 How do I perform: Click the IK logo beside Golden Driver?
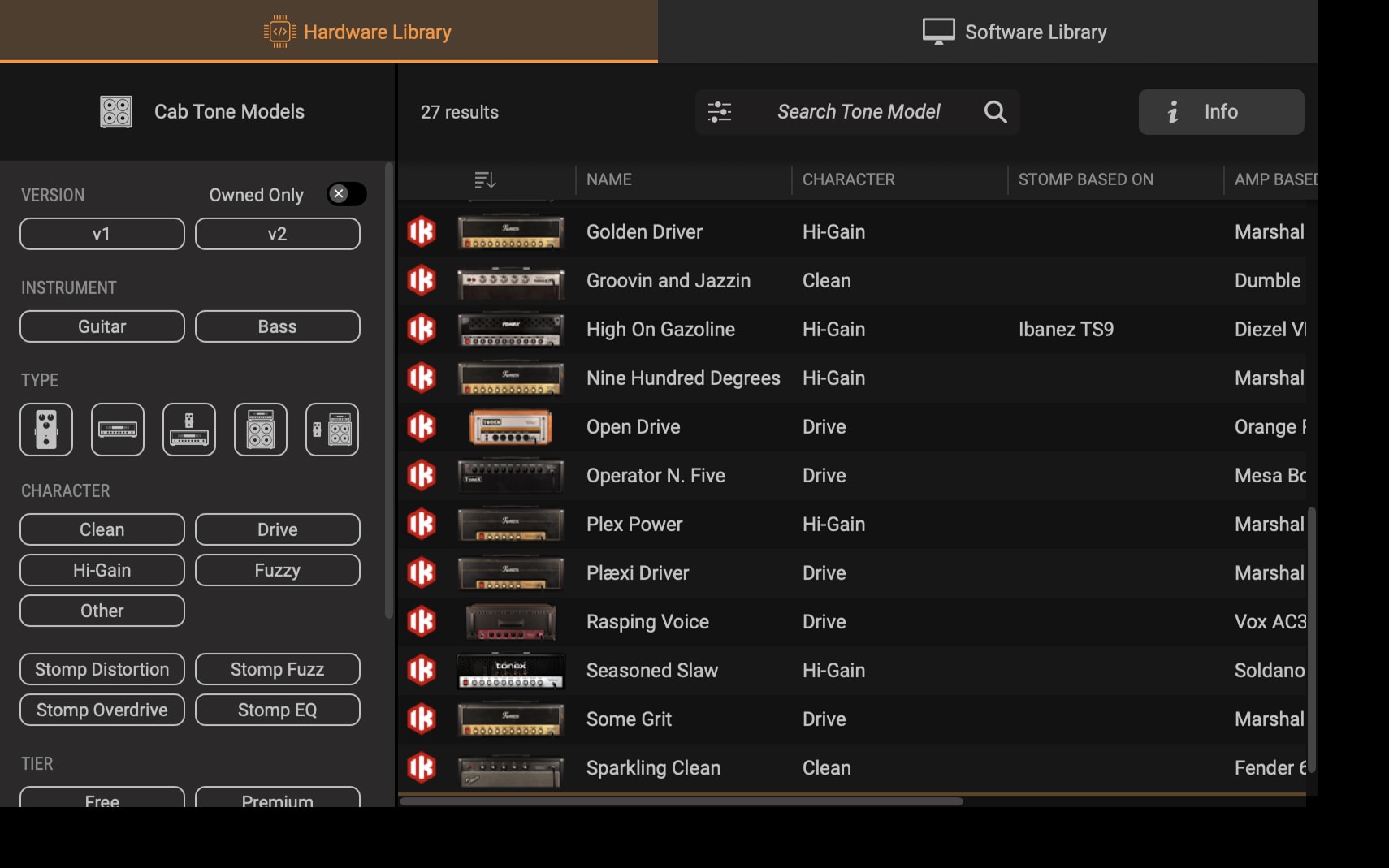click(422, 232)
